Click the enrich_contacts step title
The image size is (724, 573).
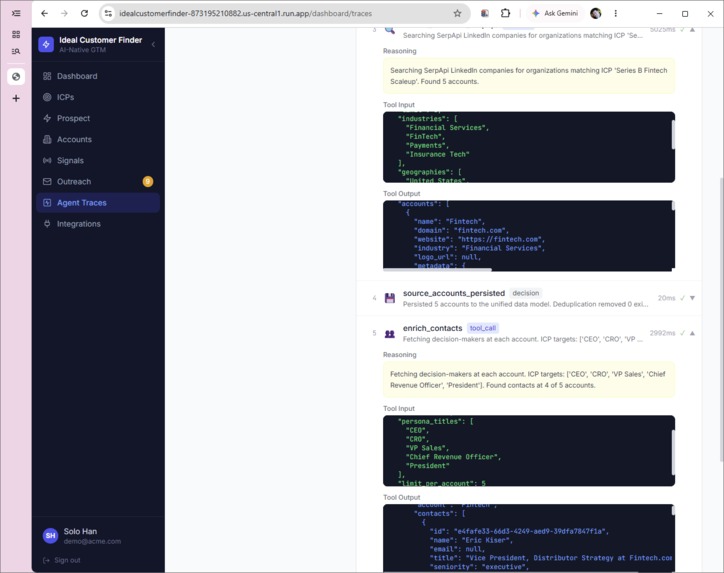[x=432, y=328]
